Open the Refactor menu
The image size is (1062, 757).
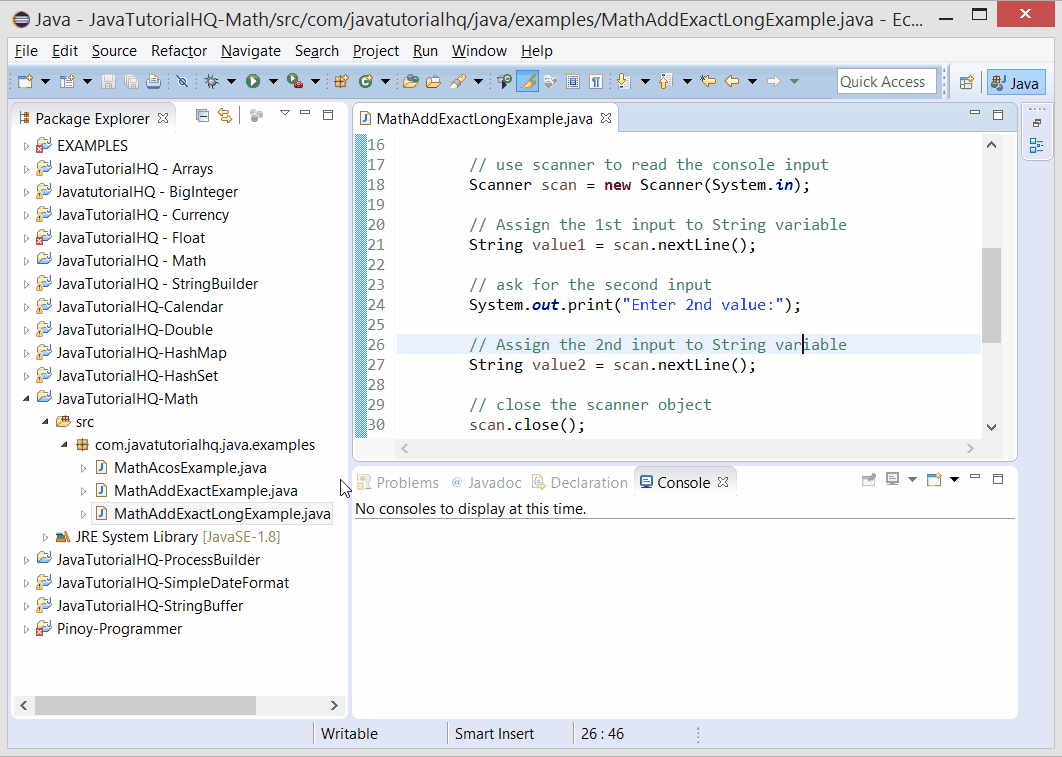tap(178, 50)
